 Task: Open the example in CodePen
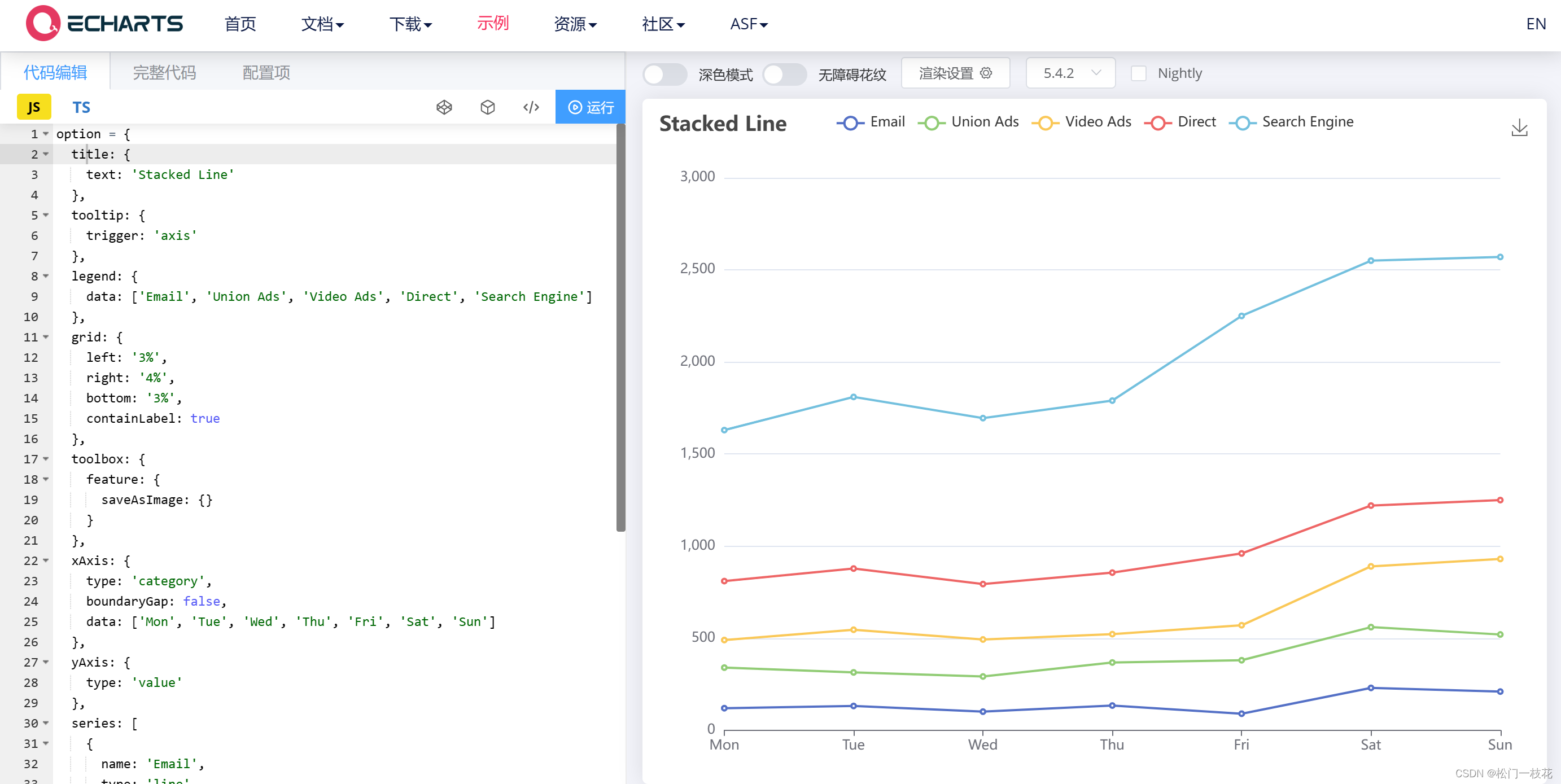point(444,107)
